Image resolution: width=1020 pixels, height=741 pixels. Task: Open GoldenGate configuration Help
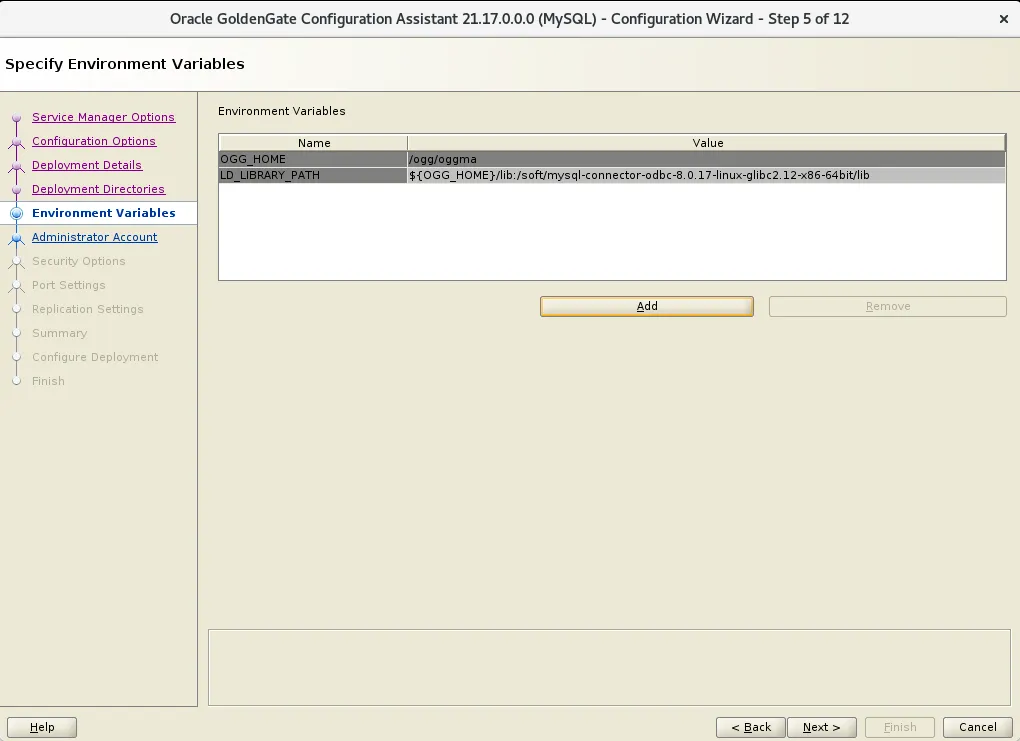pos(41,727)
